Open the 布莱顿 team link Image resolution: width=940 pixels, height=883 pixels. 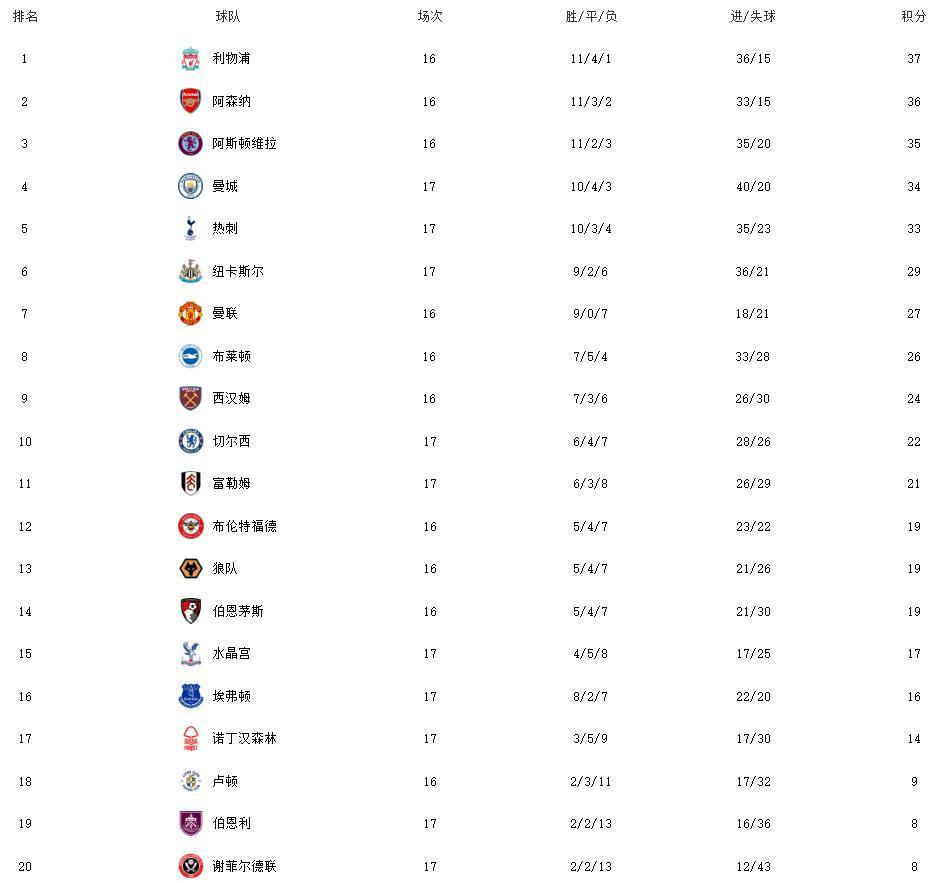pos(231,356)
